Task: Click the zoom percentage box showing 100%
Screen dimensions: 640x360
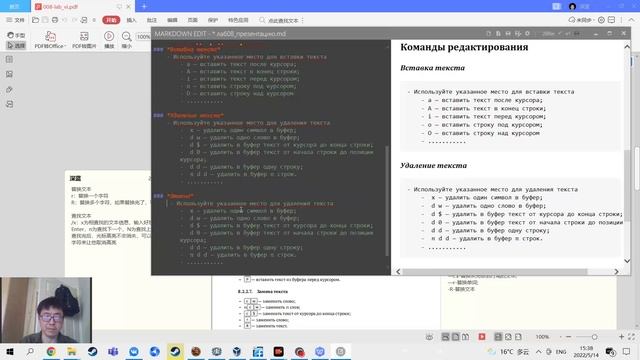Action: pos(143,37)
